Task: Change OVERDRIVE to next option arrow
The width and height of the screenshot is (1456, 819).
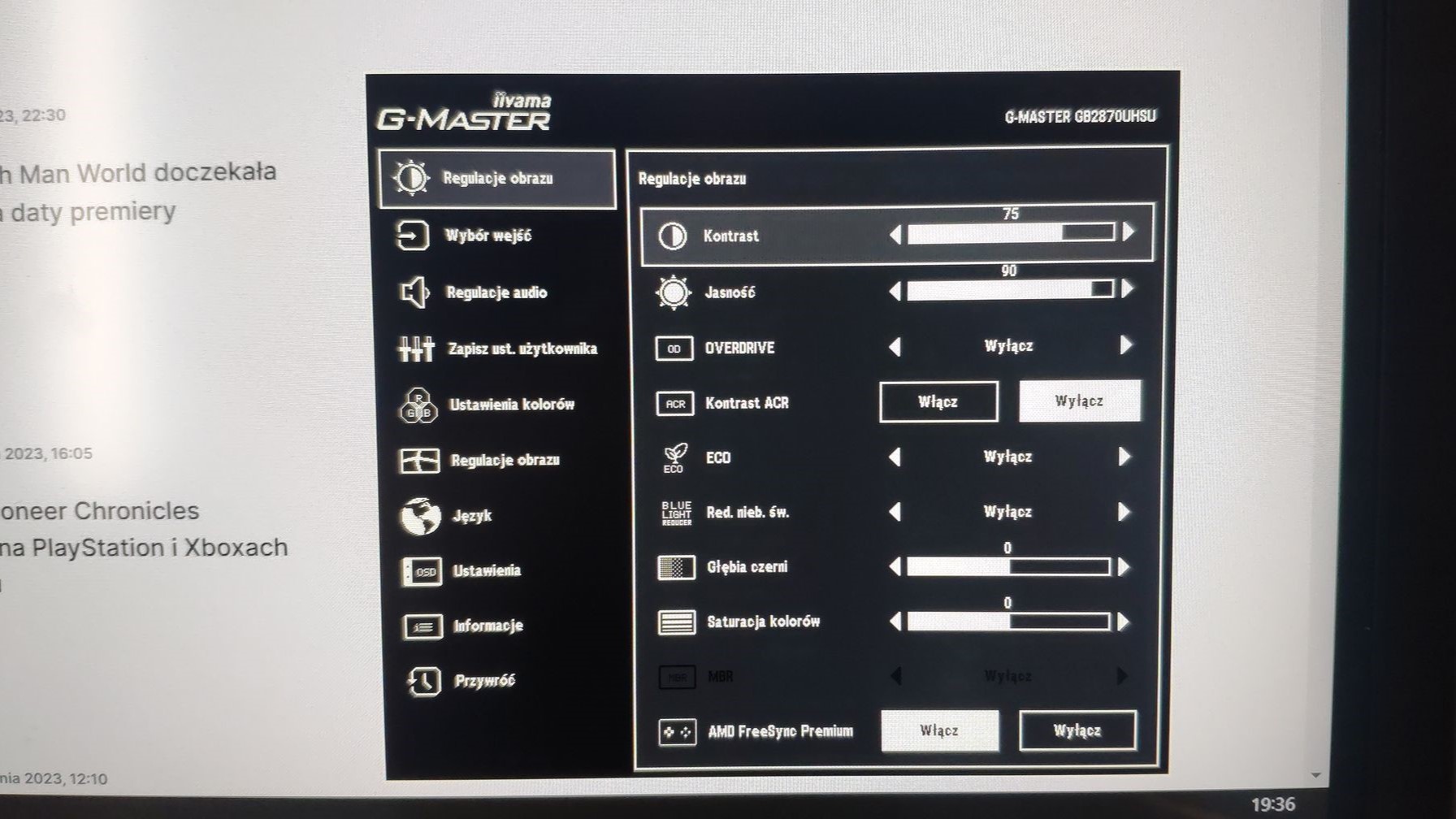Action: click(1126, 345)
